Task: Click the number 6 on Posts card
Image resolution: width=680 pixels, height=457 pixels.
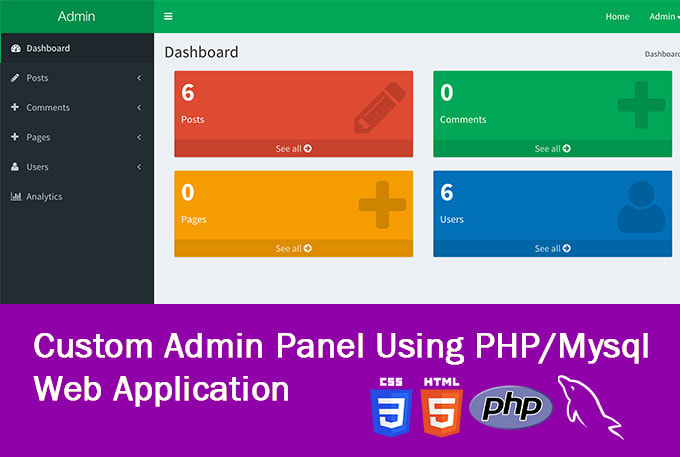Action: (188, 92)
